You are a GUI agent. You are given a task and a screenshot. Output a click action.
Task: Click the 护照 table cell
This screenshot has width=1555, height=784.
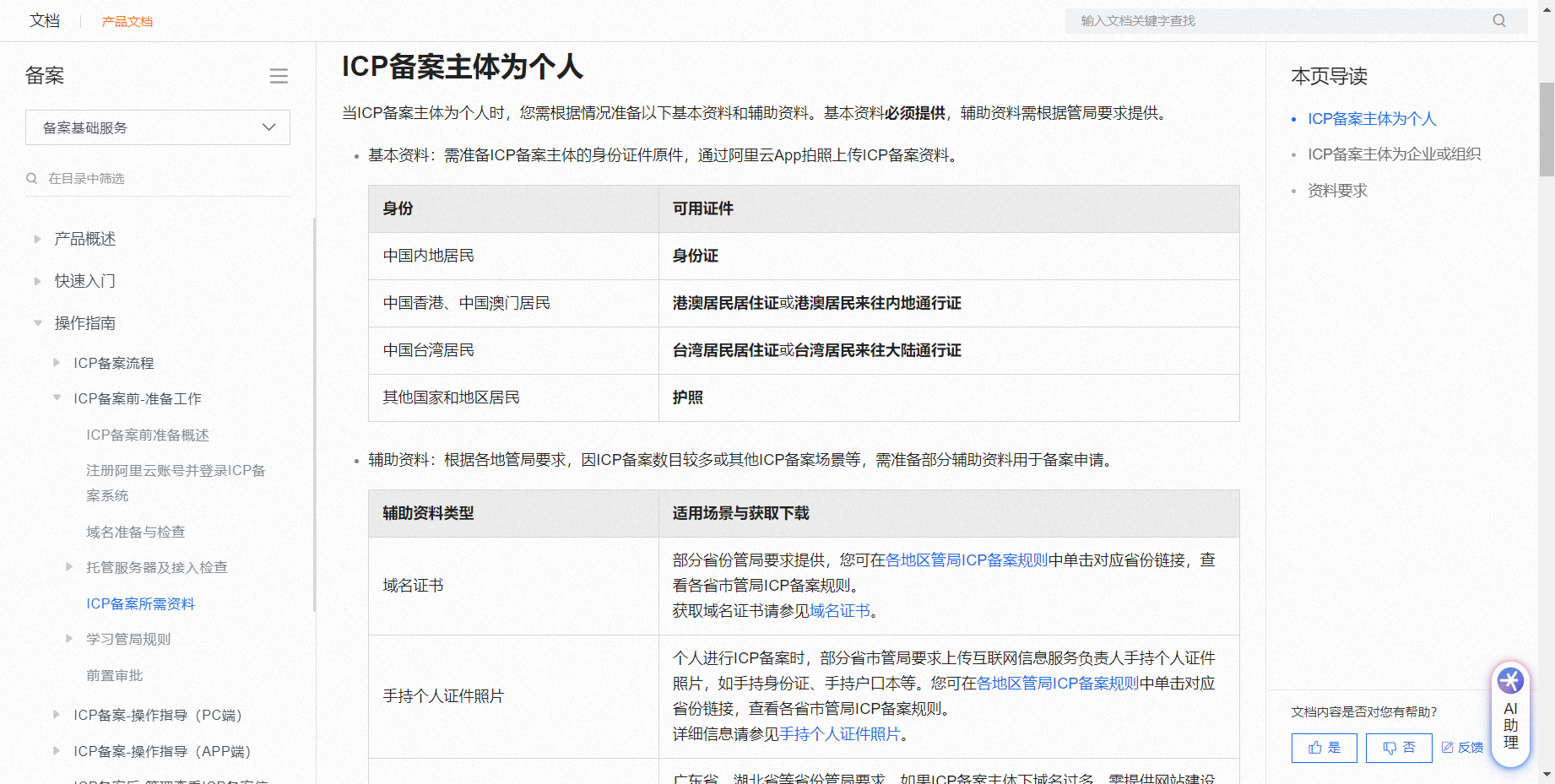pos(949,397)
